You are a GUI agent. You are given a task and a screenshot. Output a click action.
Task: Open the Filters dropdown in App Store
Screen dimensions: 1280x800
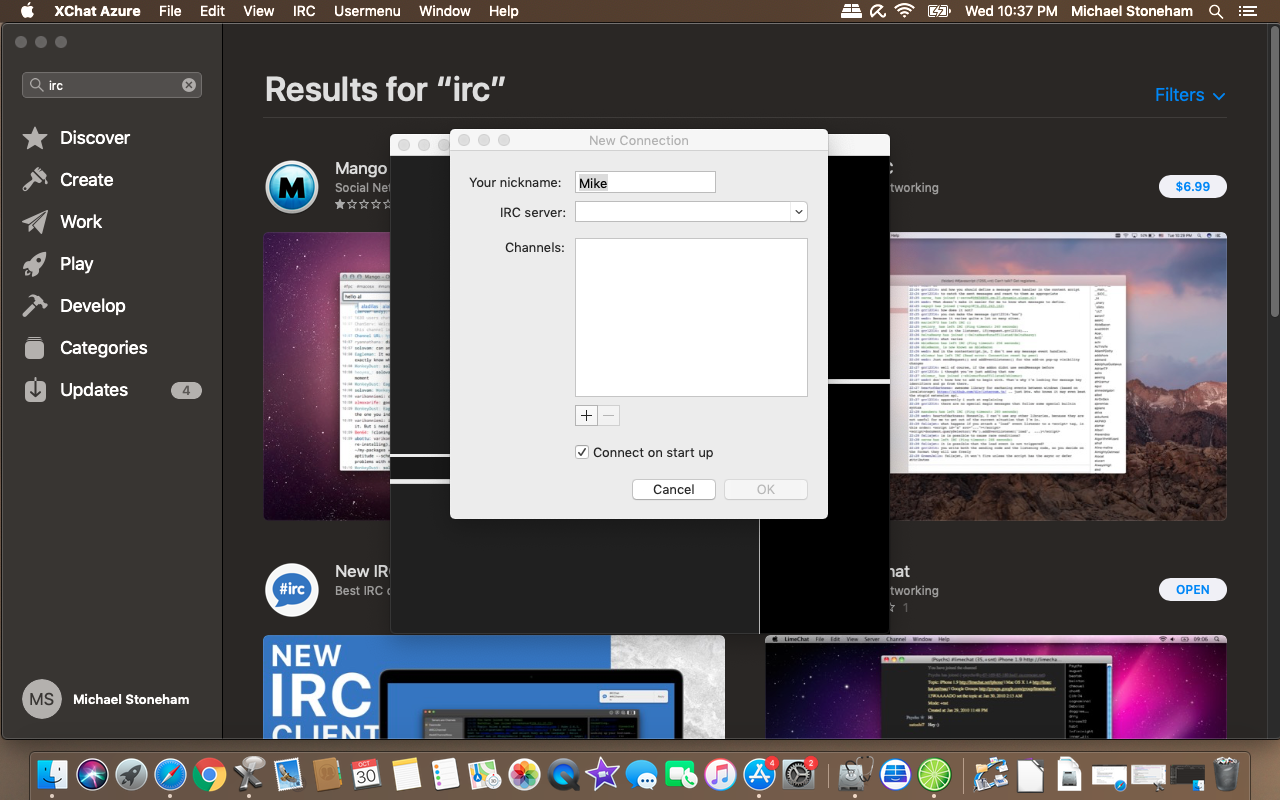[1190, 95]
